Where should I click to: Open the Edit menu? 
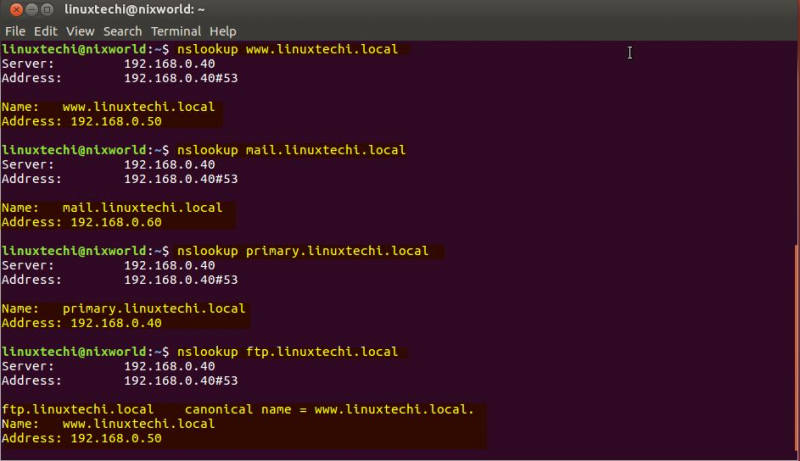[45, 31]
